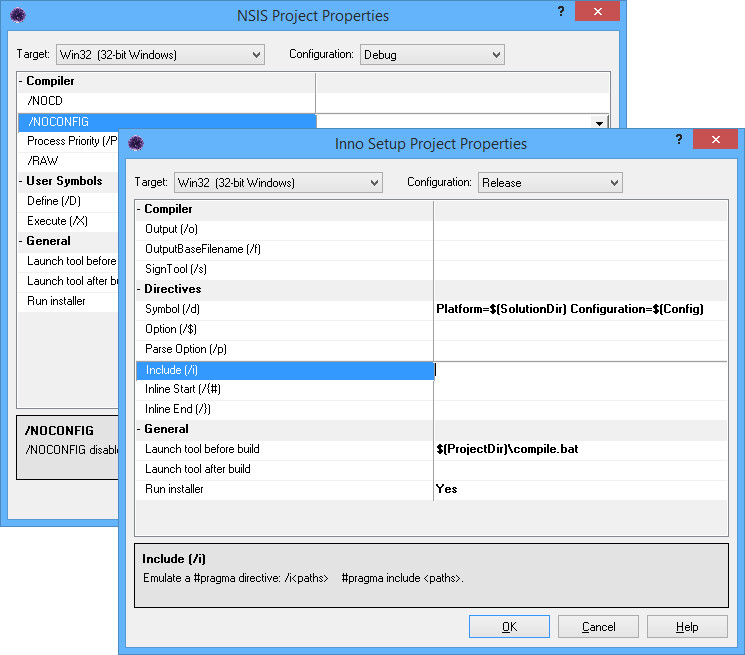Image resolution: width=745 pixels, height=655 pixels.
Task: Click the $(ProjectDir)\compile.bat value
Action: point(507,449)
